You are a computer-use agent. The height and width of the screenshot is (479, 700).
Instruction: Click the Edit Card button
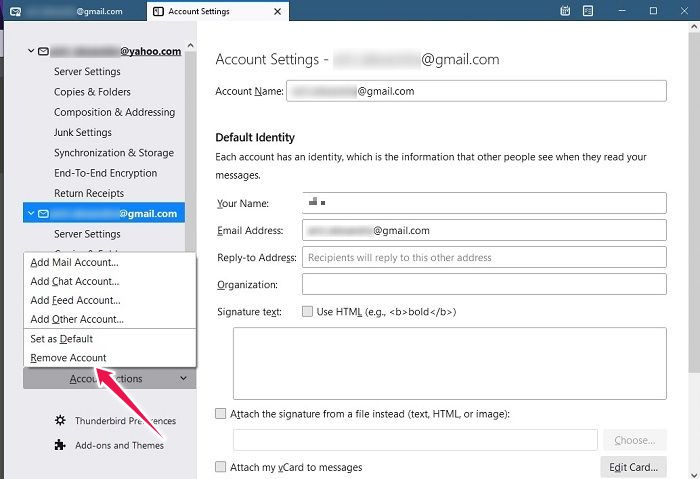click(633, 467)
